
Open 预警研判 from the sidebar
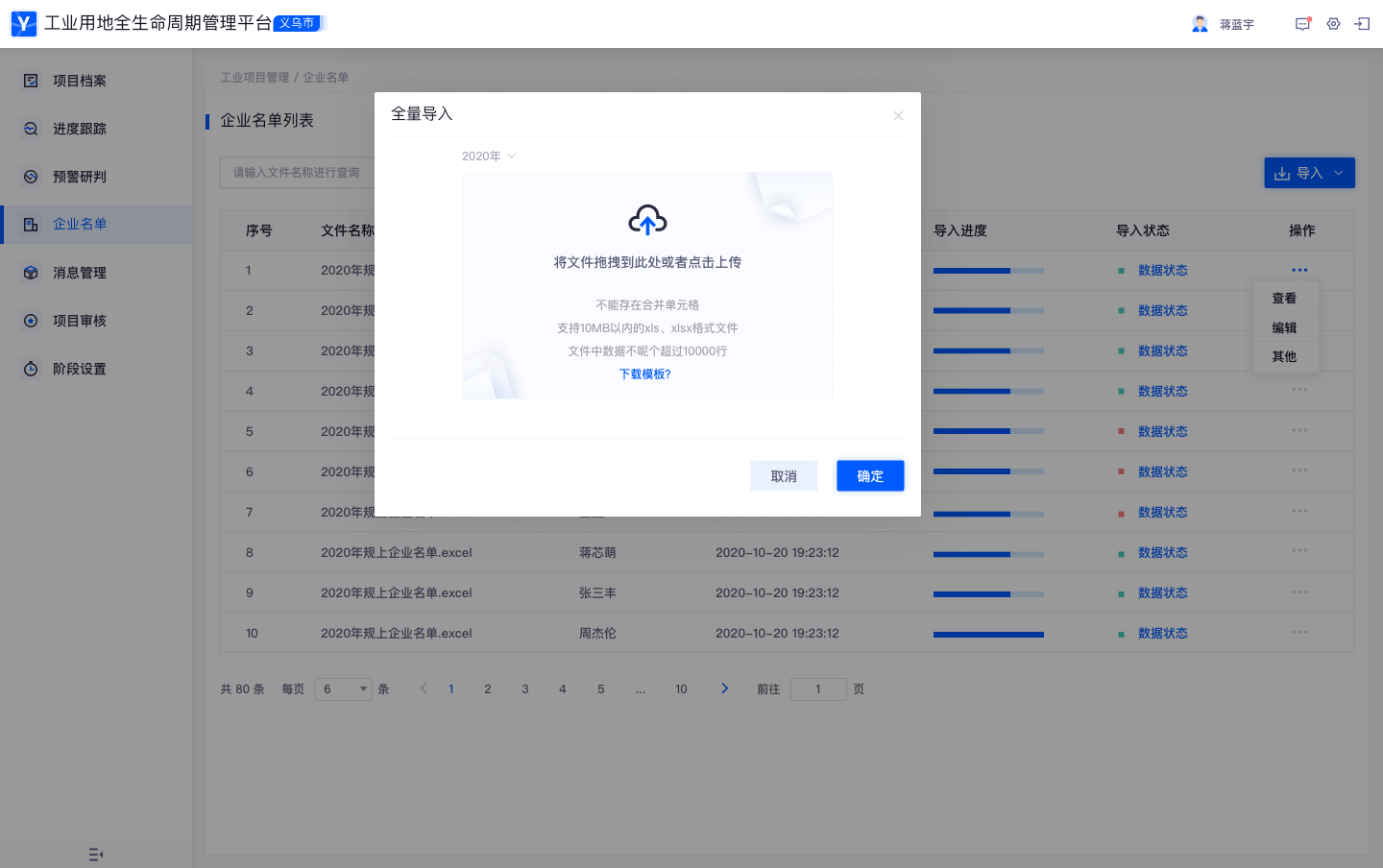click(79, 177)
